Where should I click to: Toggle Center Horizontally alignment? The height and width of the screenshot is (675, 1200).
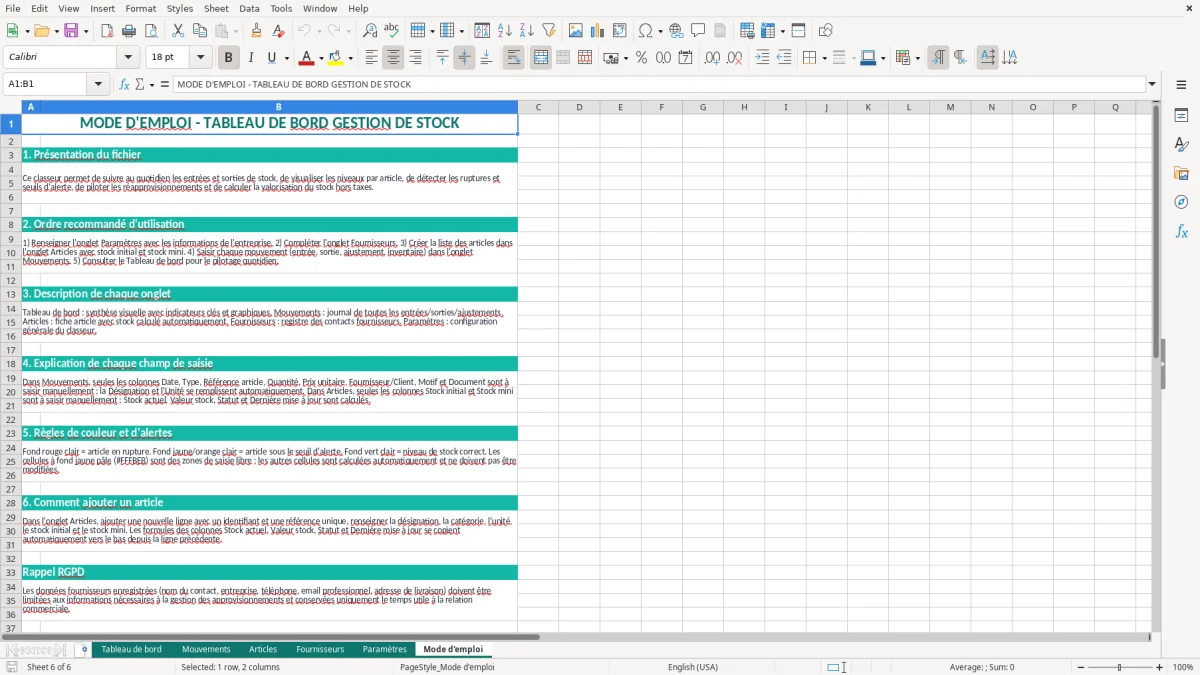(394, 58)
